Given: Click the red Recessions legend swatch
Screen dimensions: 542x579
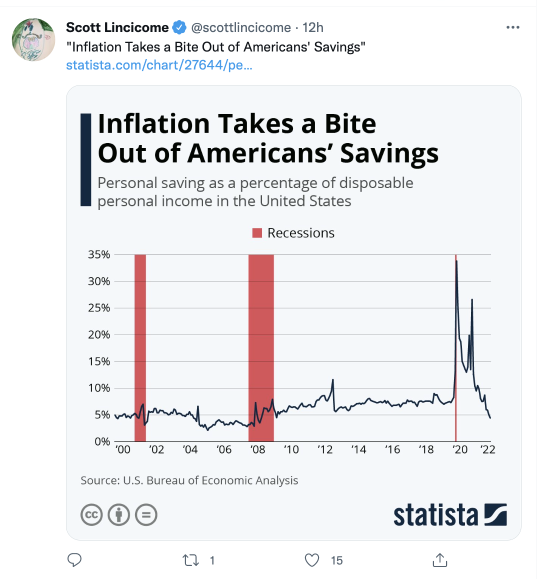Looking at the screenshot, I should pyautogui.click(x=257, y=233).
